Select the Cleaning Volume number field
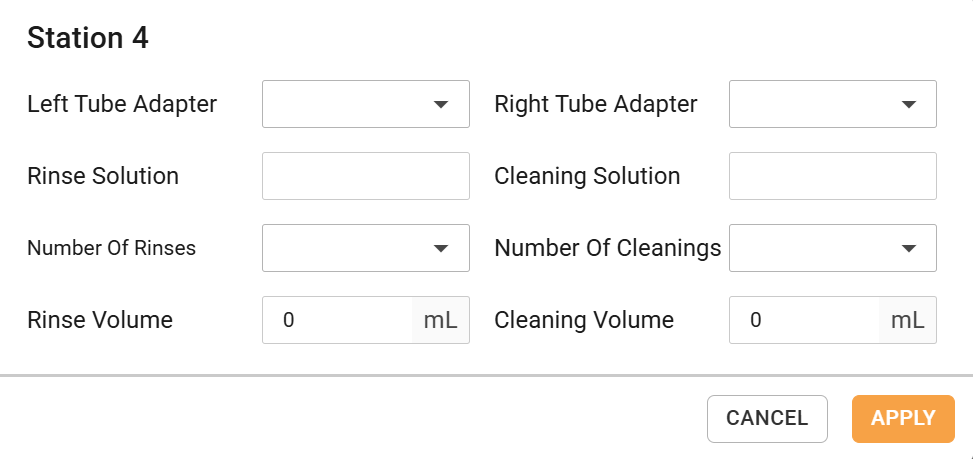Screen dimensions: 973x459 click(x=804, y=320)
